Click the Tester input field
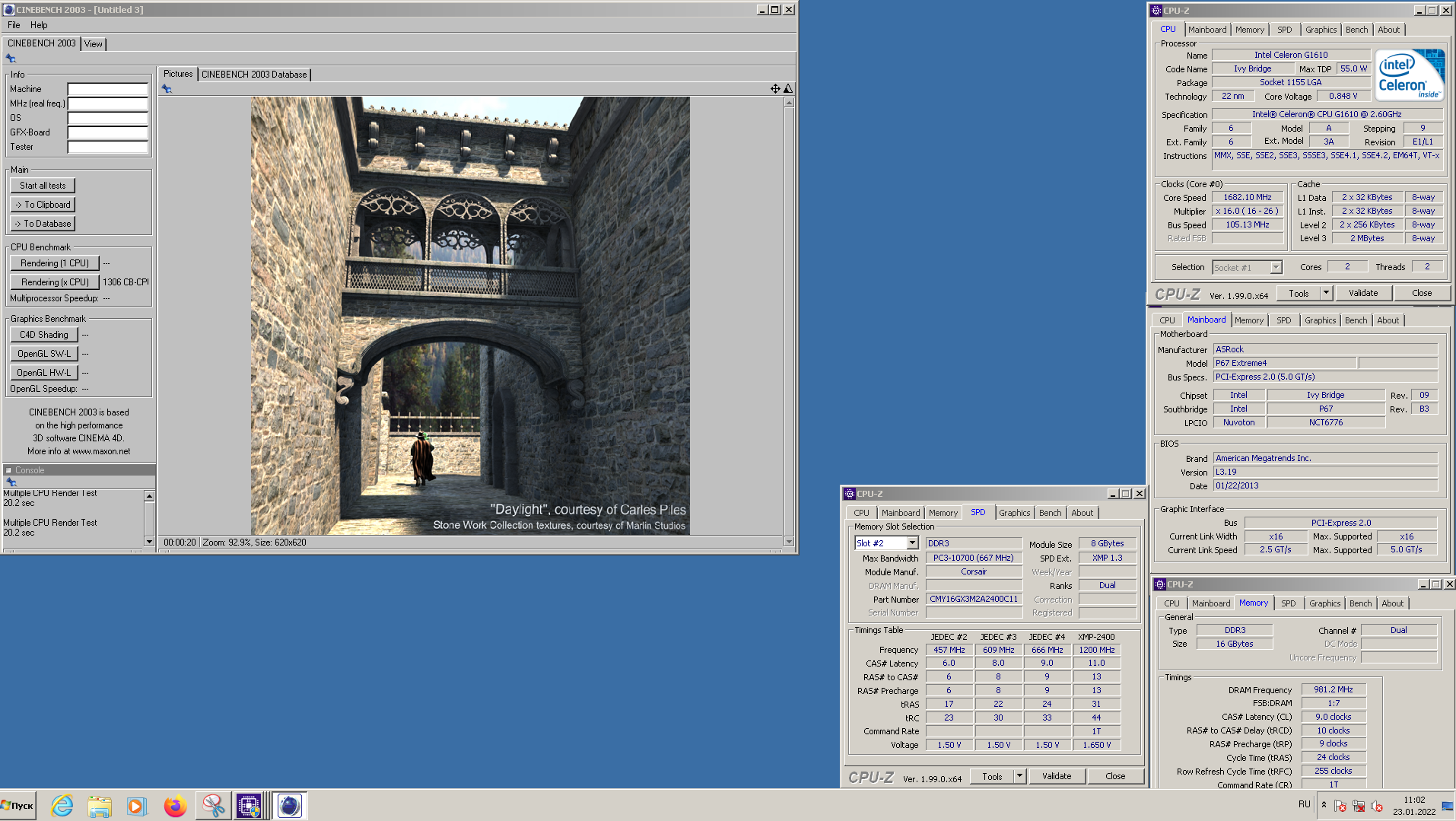 coord(107,147)
